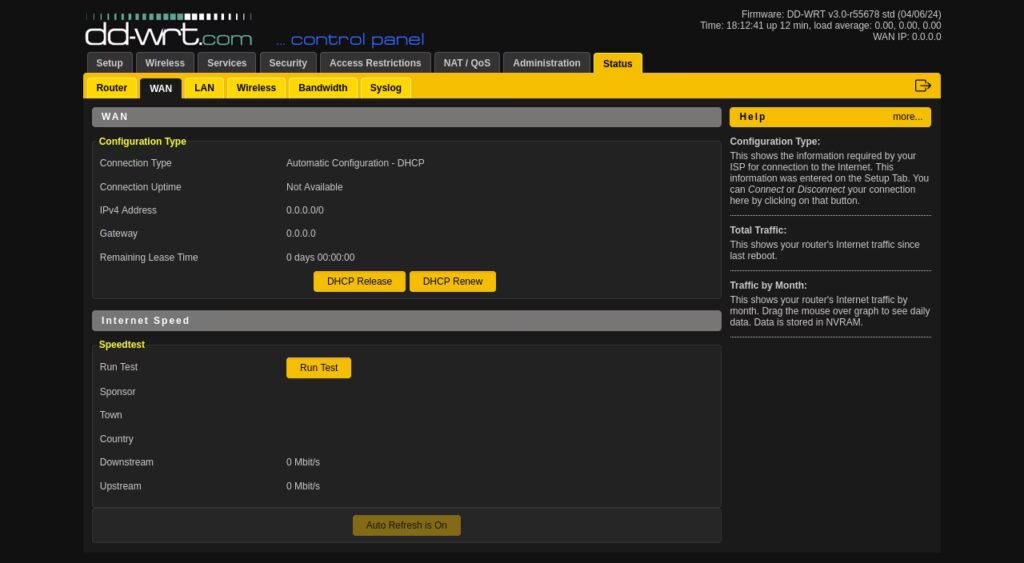Open the NAT / QoS tab
1024x563 pixels.
466,63
